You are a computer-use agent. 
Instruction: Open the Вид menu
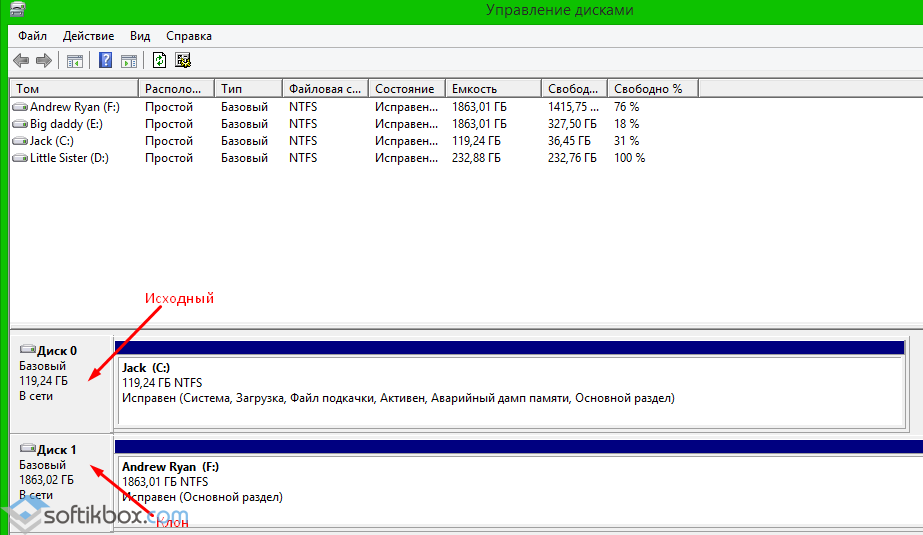coord(140,36)
